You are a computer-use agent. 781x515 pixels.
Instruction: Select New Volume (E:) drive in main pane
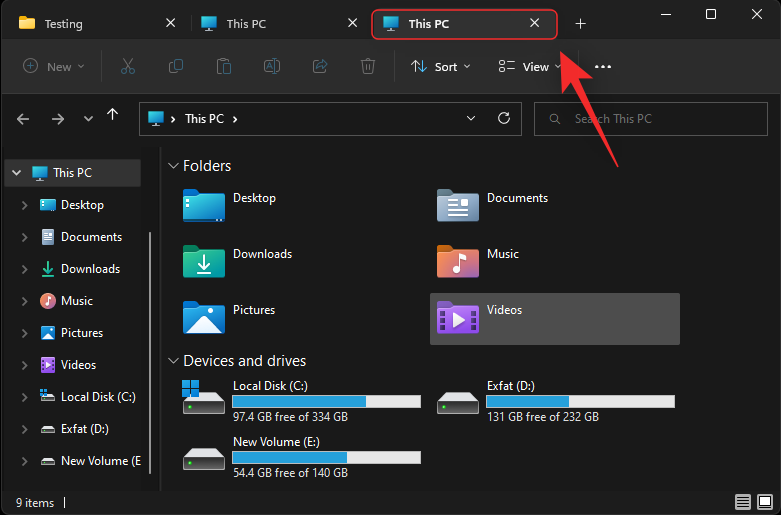click(302, 457)
